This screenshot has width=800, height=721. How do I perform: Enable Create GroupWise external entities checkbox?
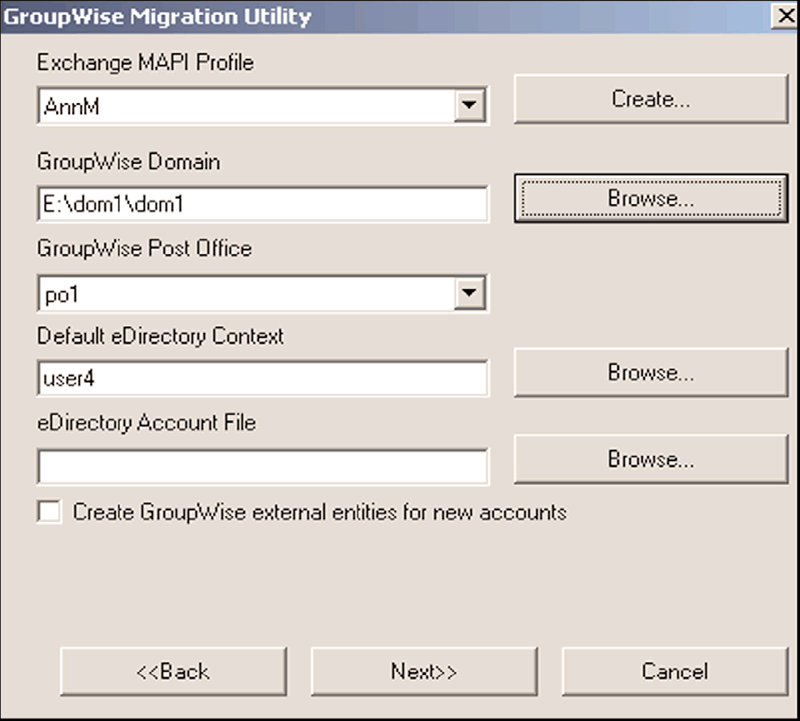point(49,512)
